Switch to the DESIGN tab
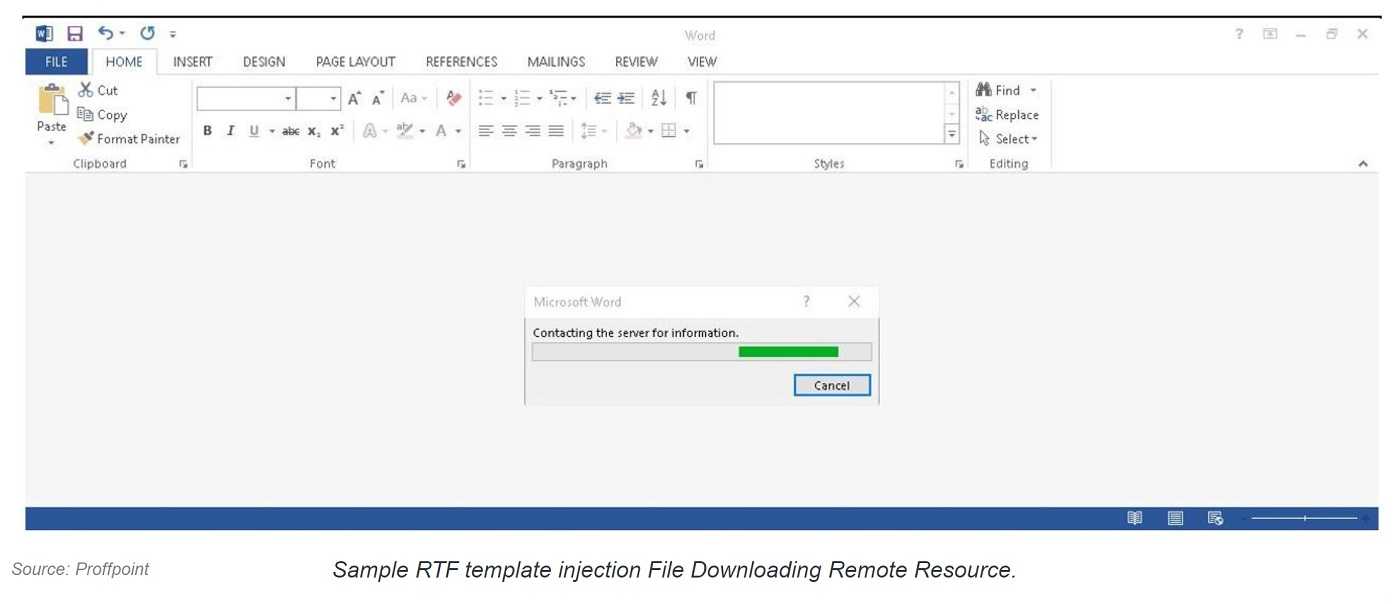The width and height of the screenshot is (1400, 604). click(x=264, y=62)
